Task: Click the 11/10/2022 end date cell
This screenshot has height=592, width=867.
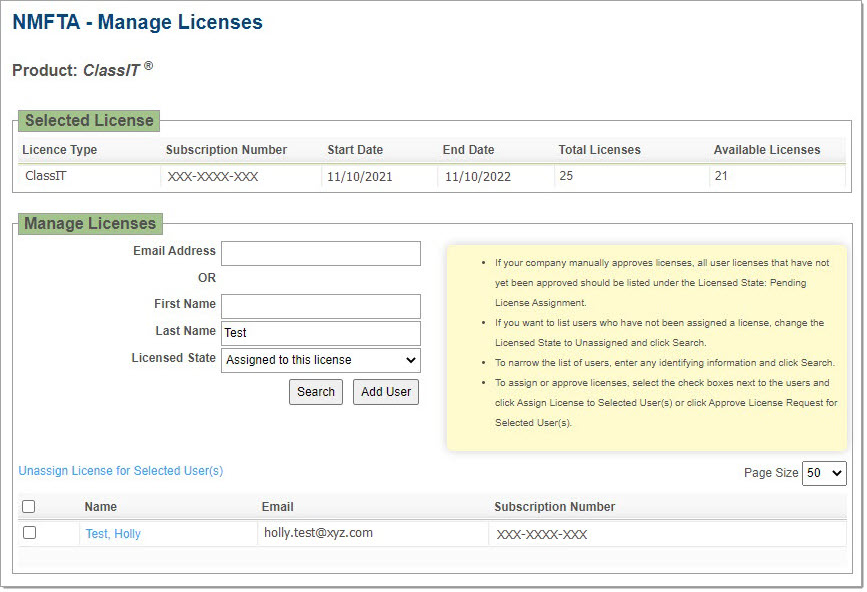Action: (x=478, y=177)
